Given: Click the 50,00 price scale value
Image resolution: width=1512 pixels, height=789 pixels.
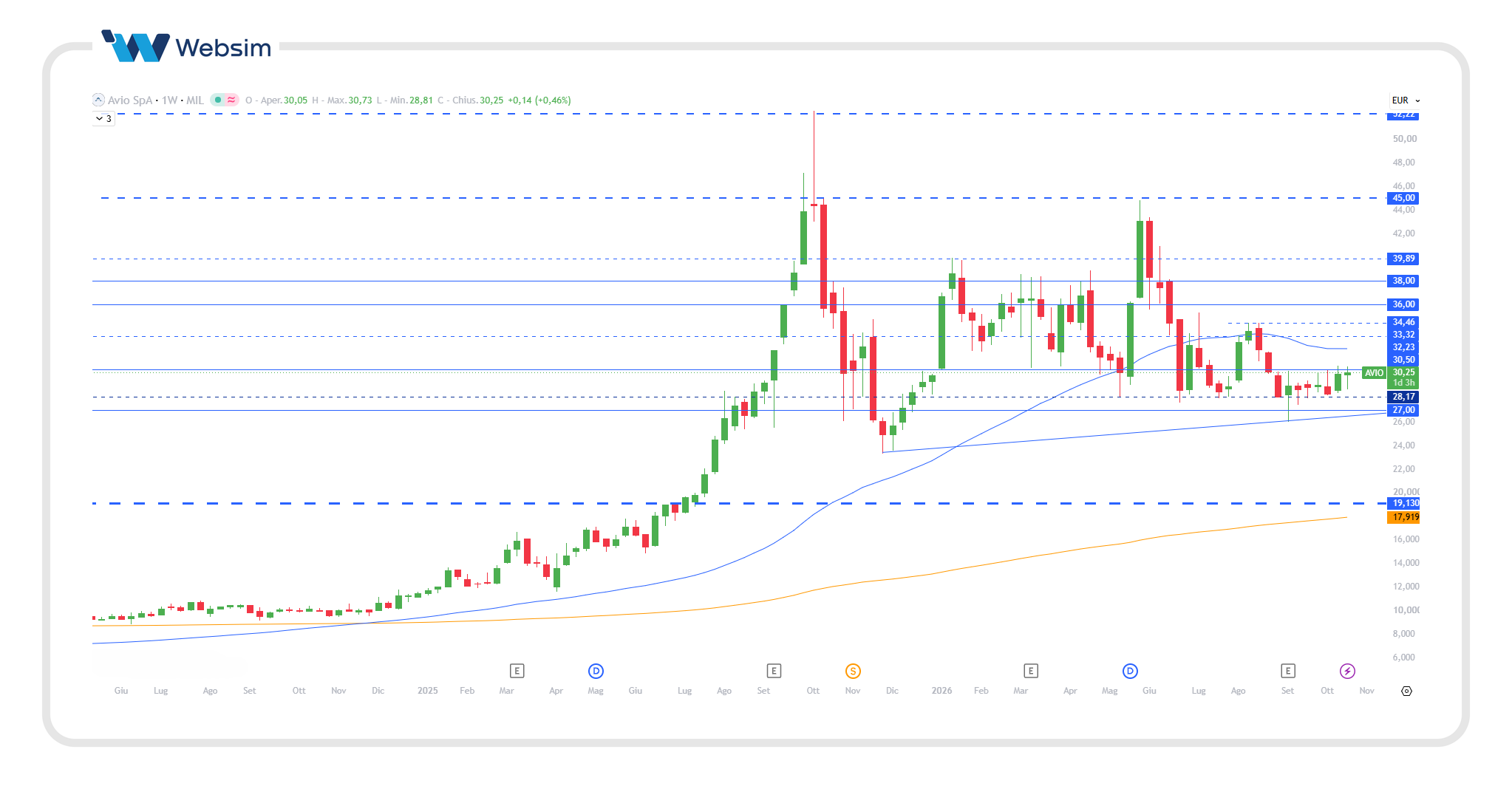Looking at the screenshot, I should pyautogui.click(x=1404, y=139).
